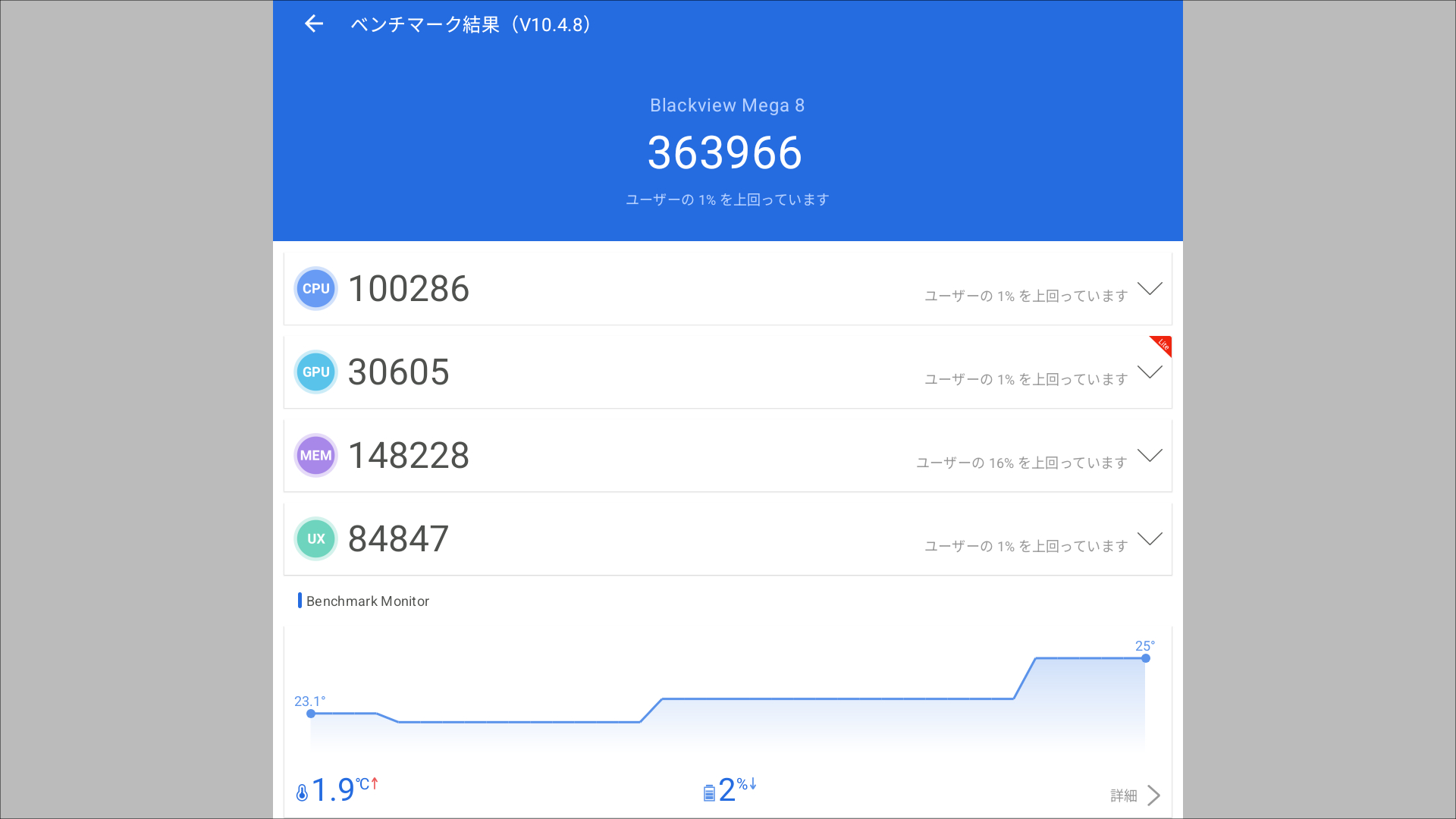Expand the UX score breakdown
1456x819 pixels.
1150,538
